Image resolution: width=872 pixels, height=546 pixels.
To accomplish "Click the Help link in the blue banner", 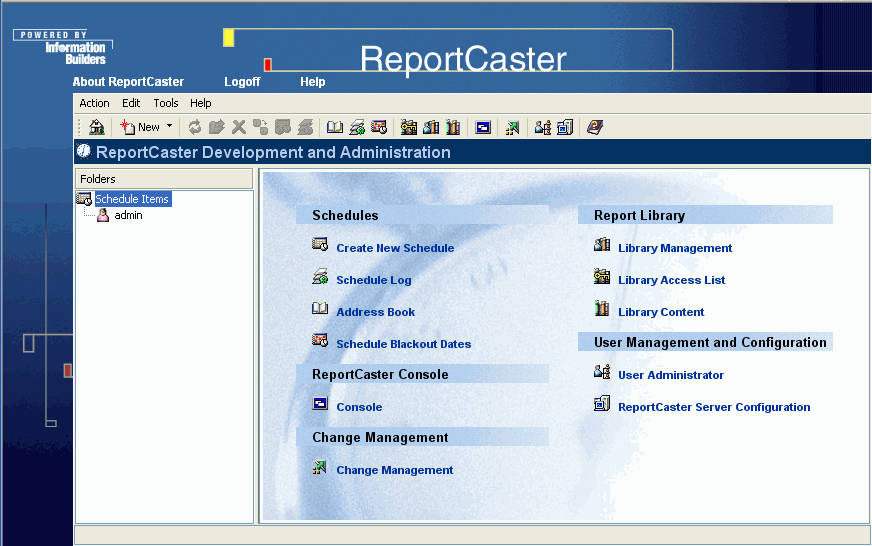I will point(313,82).
